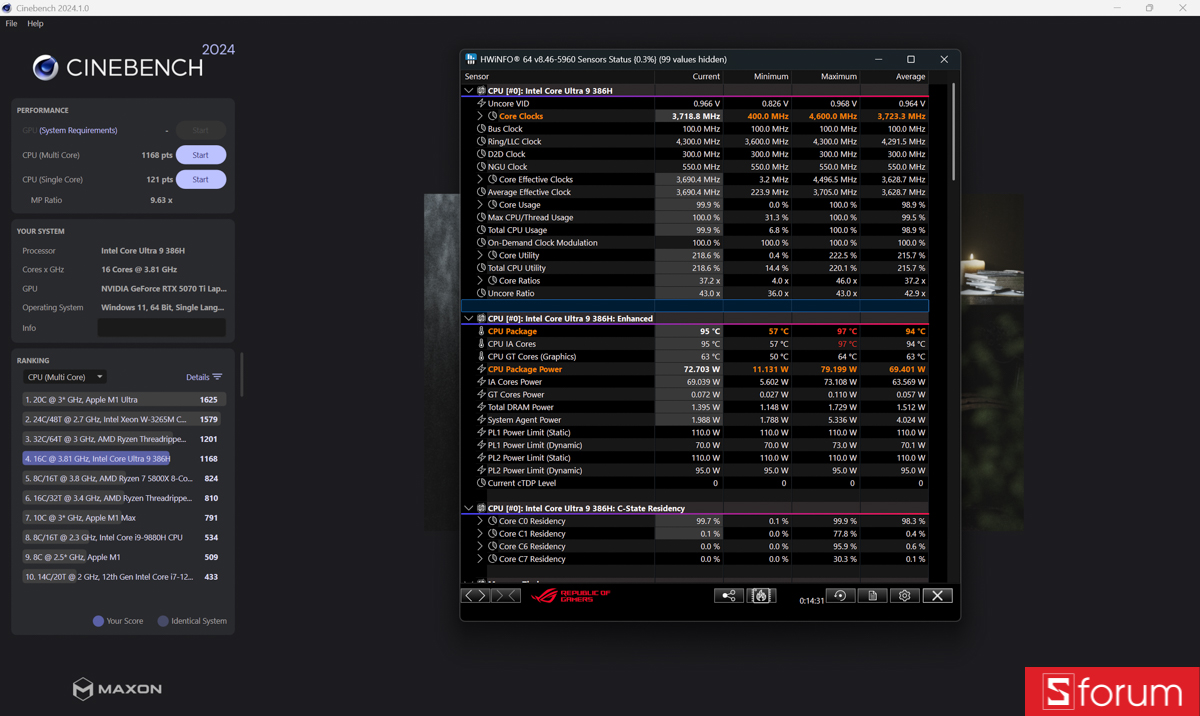Expand the Core C6 Residency row
Viewport: 1200px width, 716px height.
480,546
